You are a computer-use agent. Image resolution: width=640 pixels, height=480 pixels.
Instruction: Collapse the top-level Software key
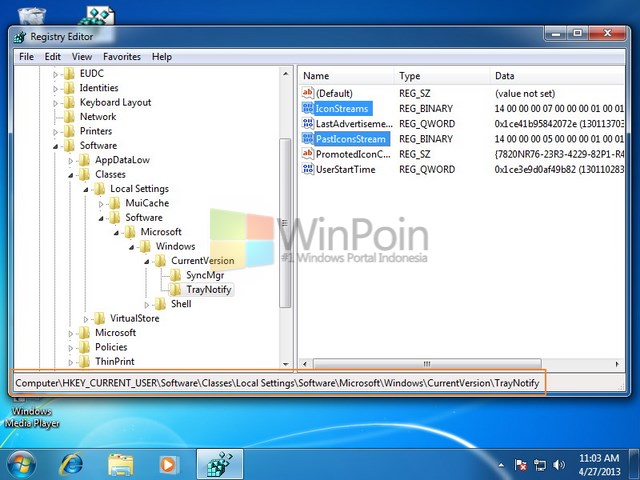pyautogui.click(x=56, y=146)
